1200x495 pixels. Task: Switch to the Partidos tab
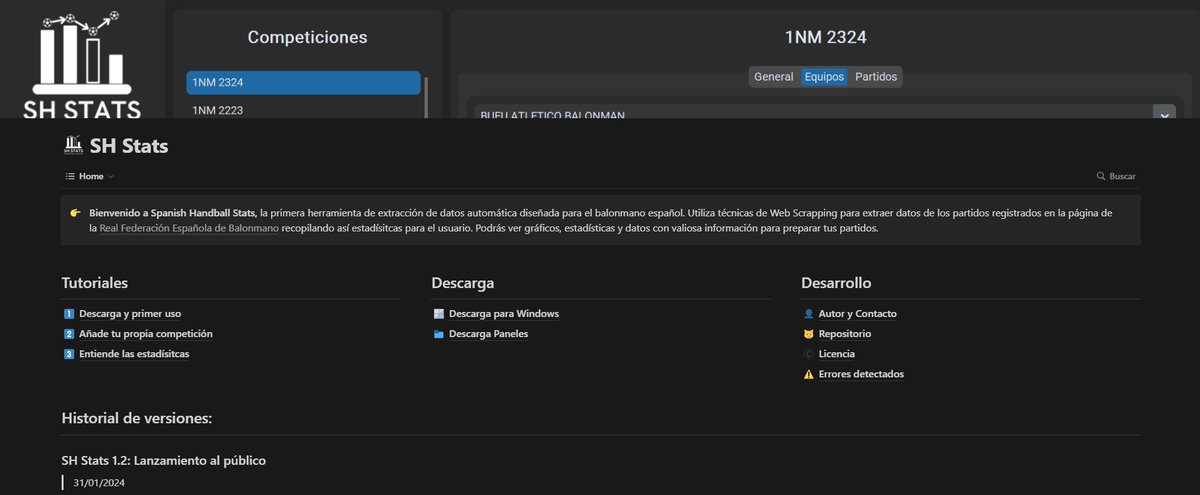[876, 77]
